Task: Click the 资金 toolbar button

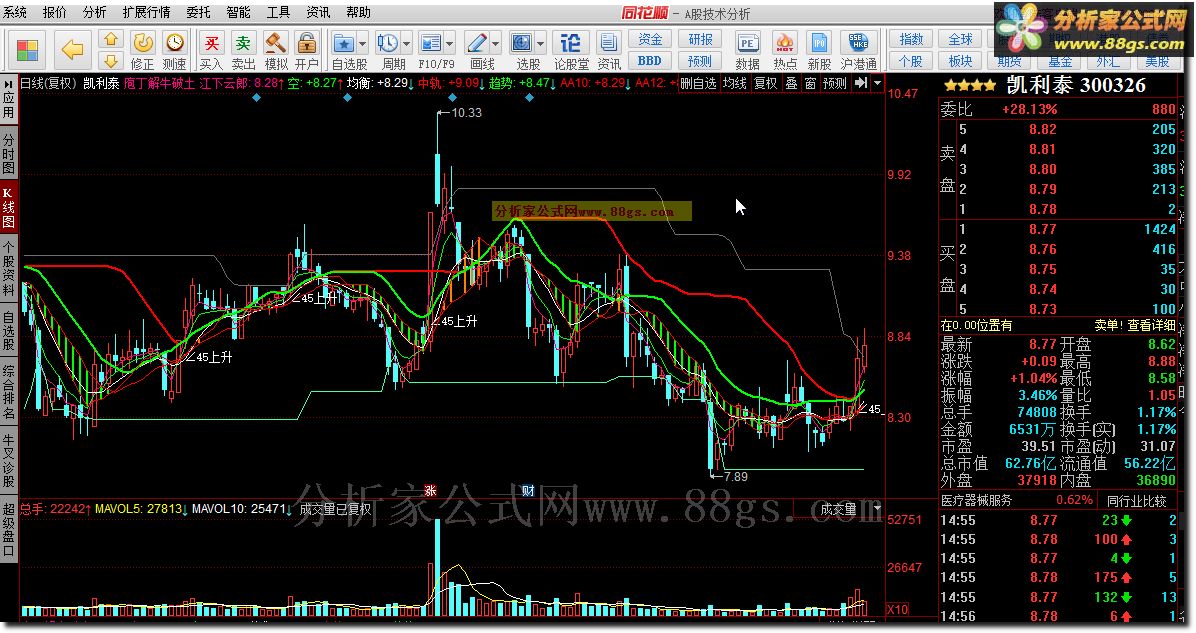Action: click(650, 40)
